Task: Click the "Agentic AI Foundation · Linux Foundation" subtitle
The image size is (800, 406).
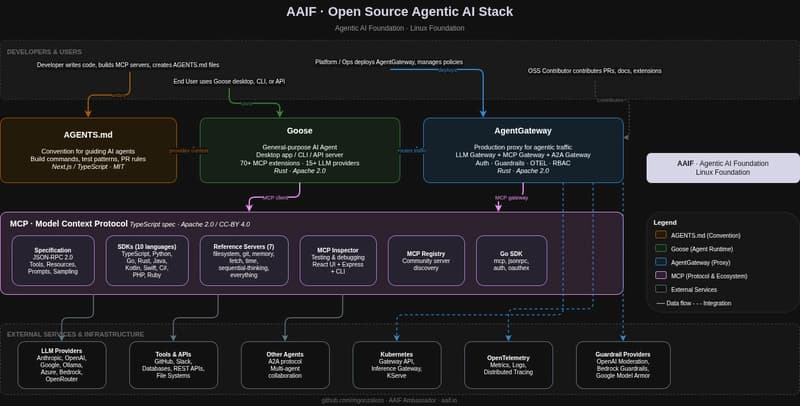Action: click(x=399, y=28)
